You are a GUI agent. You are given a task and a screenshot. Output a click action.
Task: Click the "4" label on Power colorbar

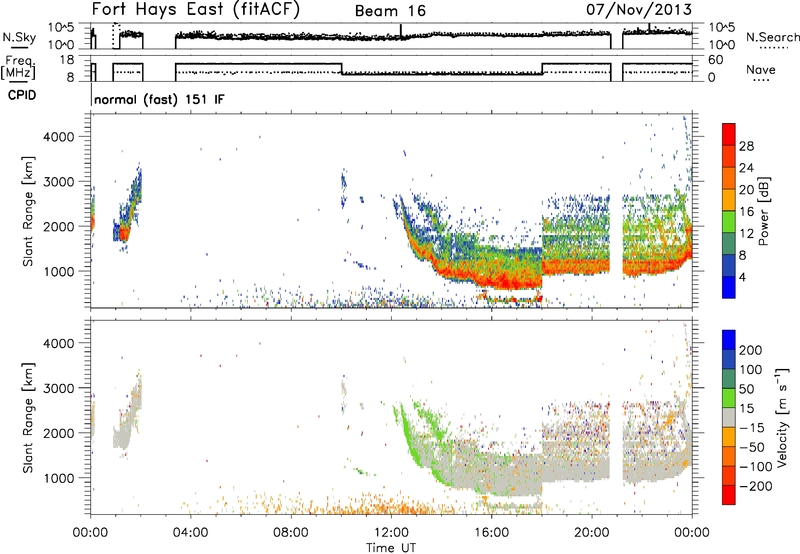point(742,277)
